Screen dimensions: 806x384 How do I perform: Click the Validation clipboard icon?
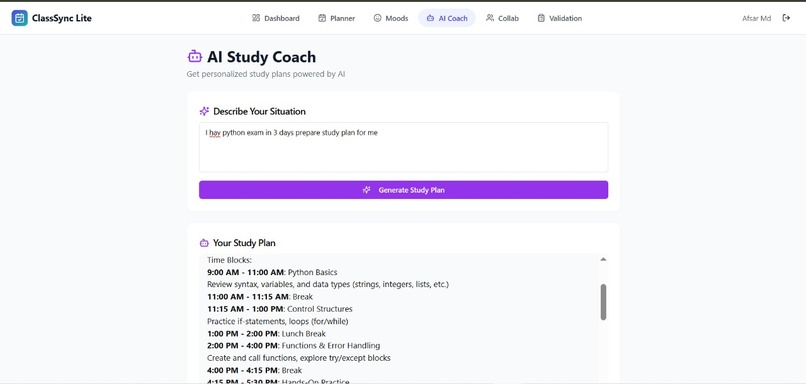pos(541,18)
